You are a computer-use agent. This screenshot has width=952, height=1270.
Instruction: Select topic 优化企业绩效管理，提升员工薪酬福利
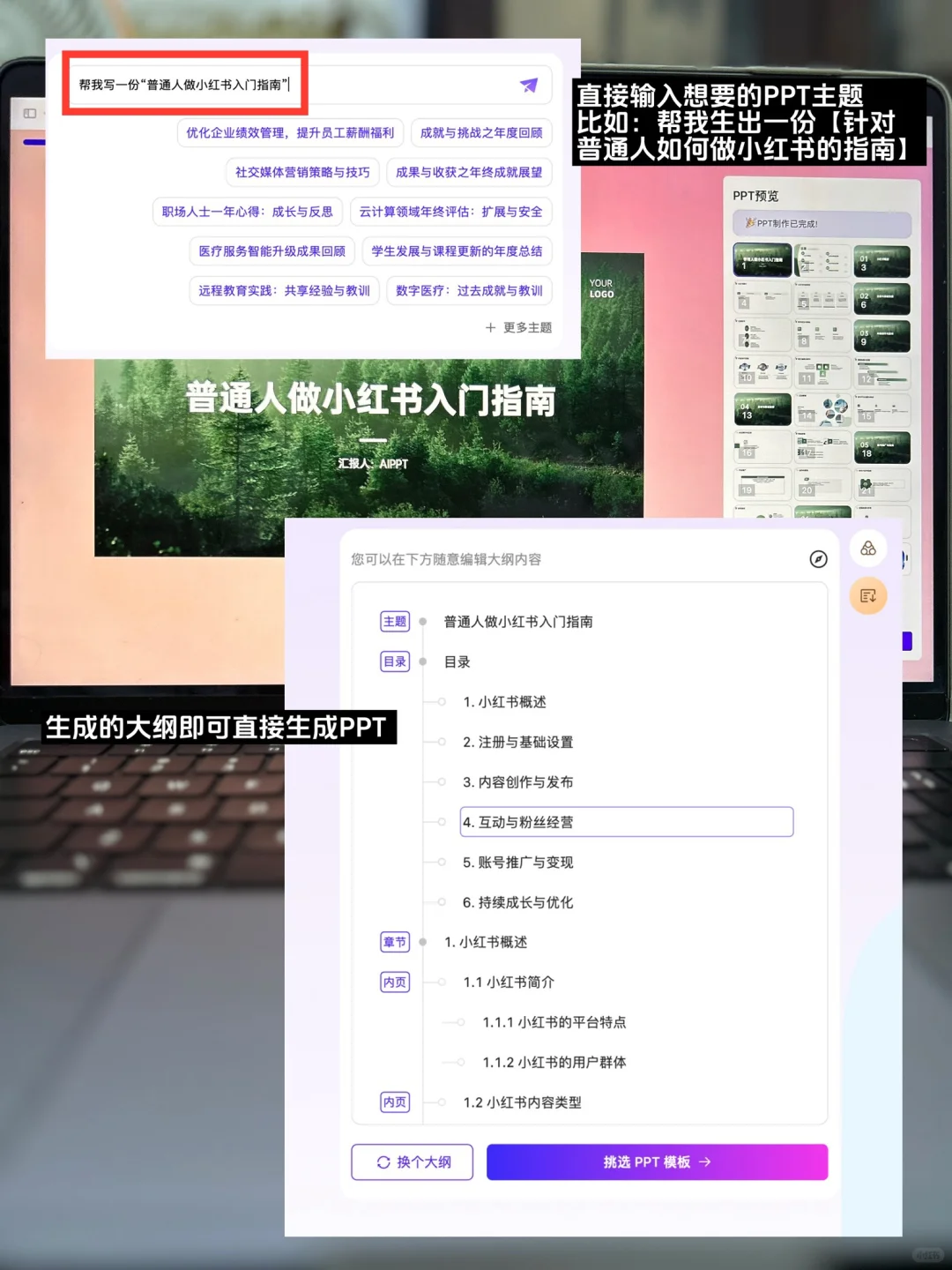pos(290,133)
